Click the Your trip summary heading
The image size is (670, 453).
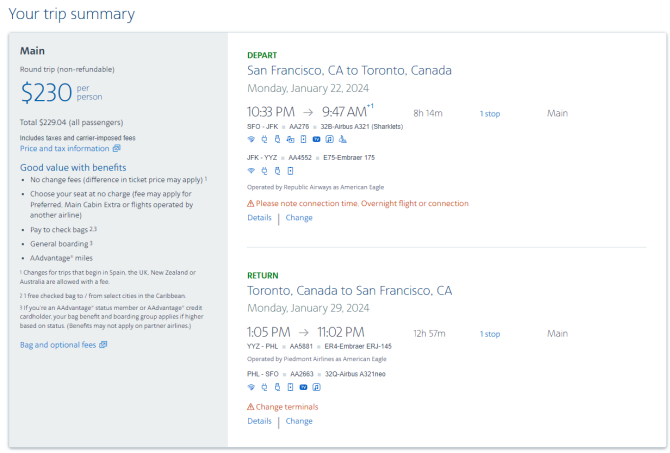[x=71, y=14]
